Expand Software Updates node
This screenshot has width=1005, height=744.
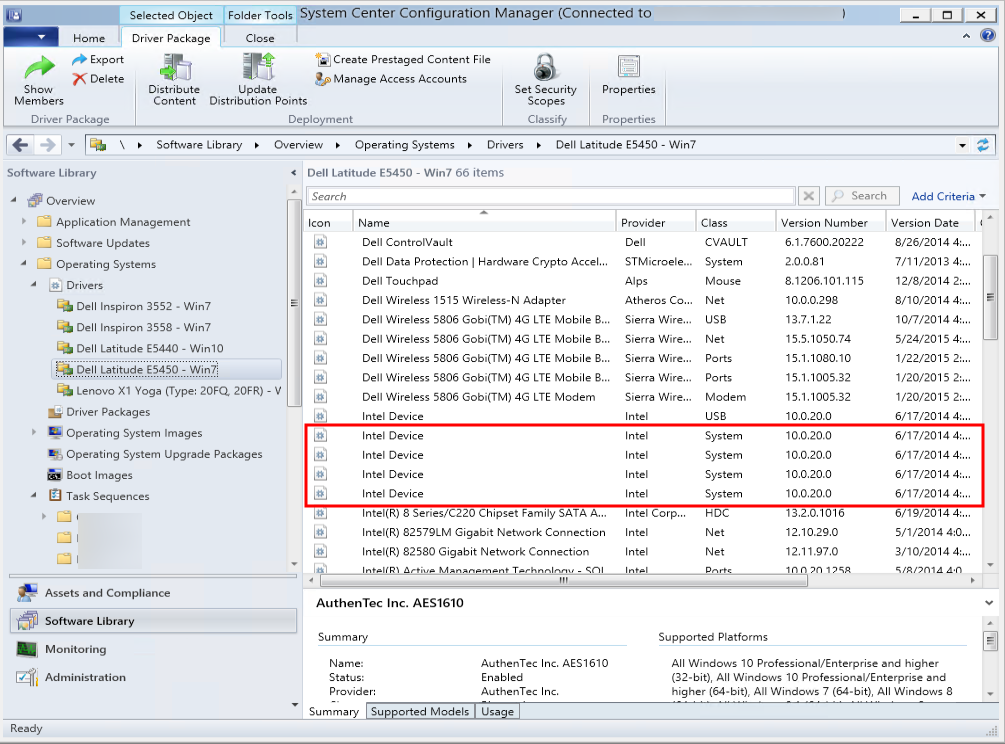click(24, 243)
